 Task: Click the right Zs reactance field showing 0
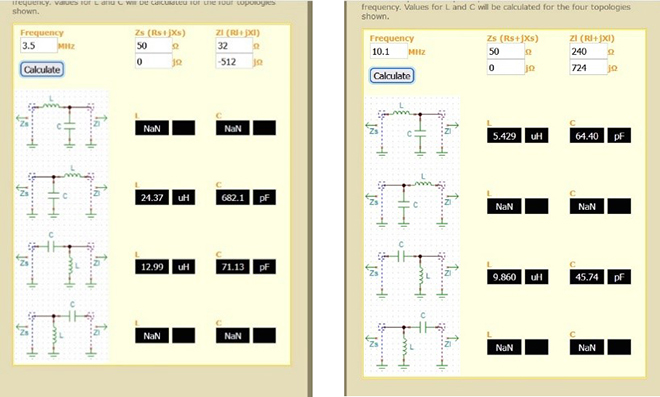tap(506, 67)
